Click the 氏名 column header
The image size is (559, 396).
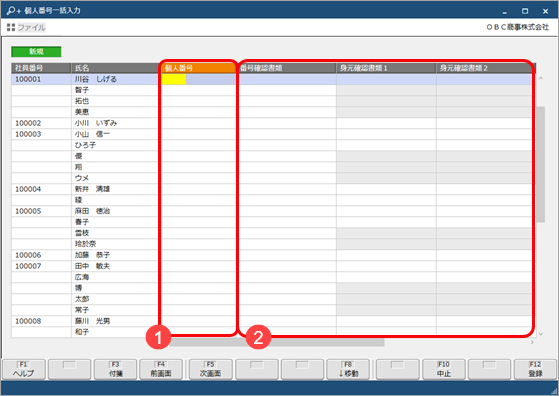[x=116, y=68]
